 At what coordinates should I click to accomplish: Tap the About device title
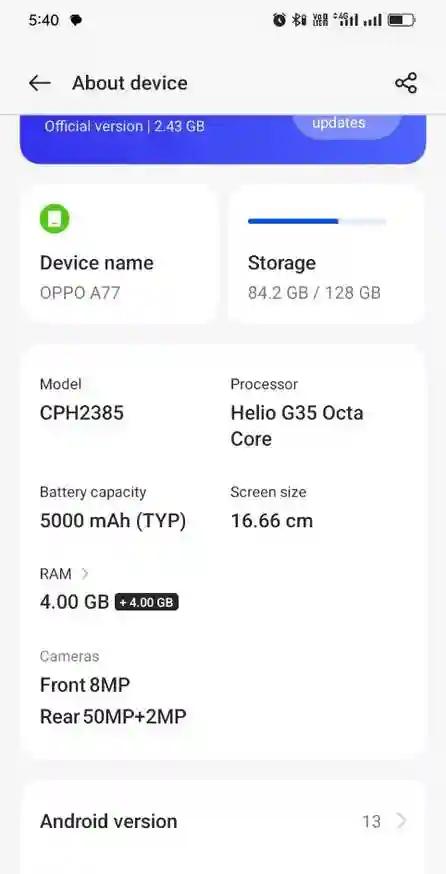pyautogui.click(x=130, y=83)
